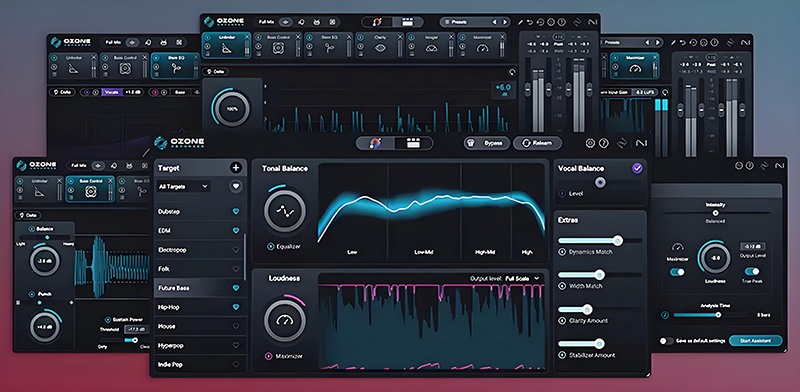Click the Analysis Time slider handle
The image size is (800, 392).
click(718, 315)
